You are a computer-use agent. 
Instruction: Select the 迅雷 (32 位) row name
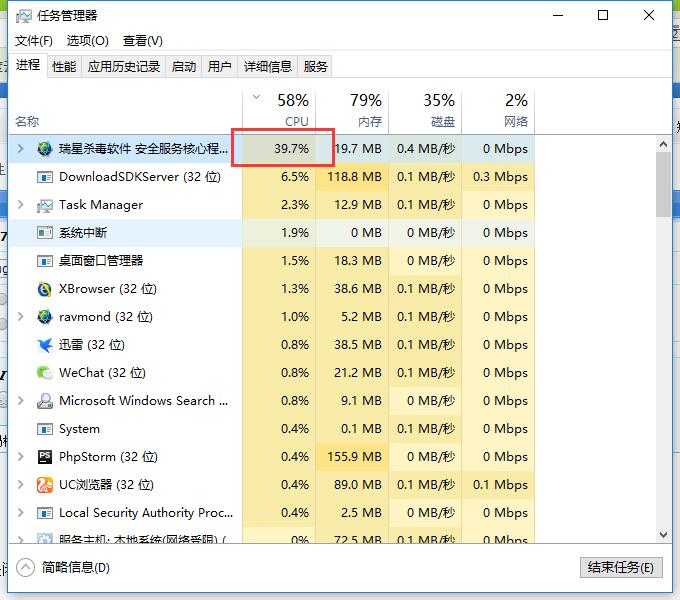click(x=92, y=345)
